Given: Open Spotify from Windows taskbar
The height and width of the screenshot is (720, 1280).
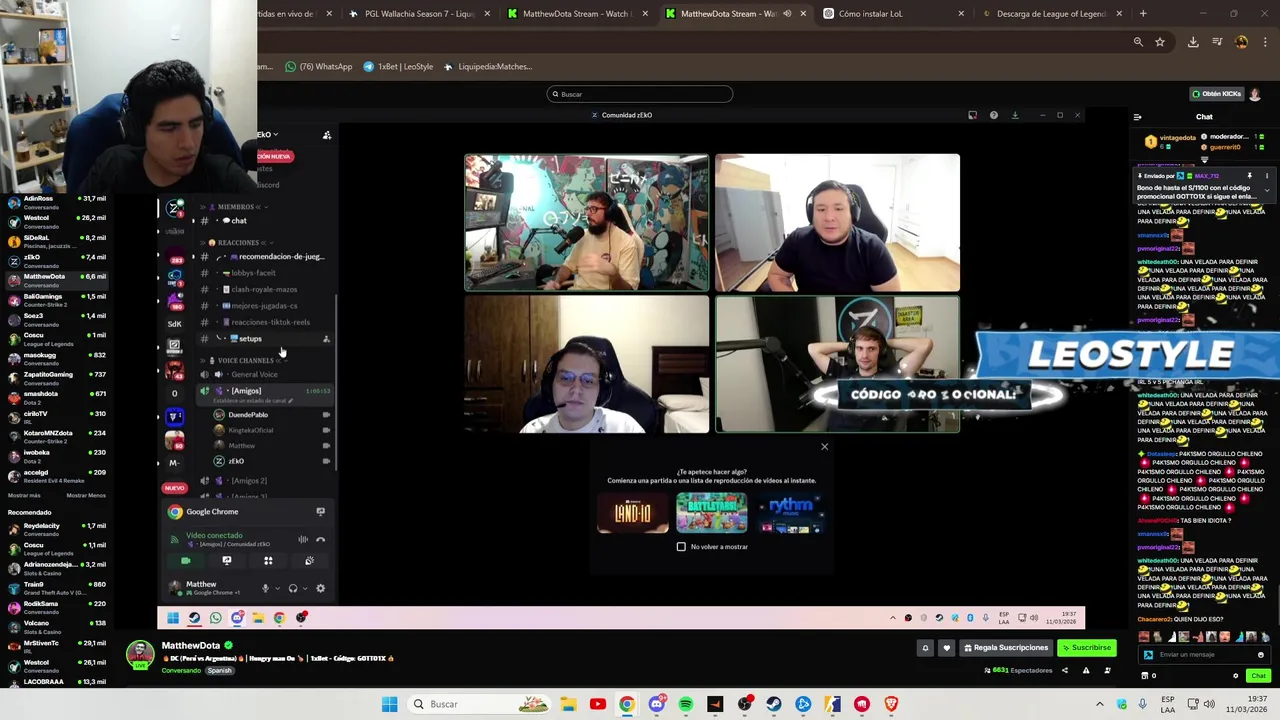Looking at the screenshot, I should pyautogui.click(x=685, y=704).
